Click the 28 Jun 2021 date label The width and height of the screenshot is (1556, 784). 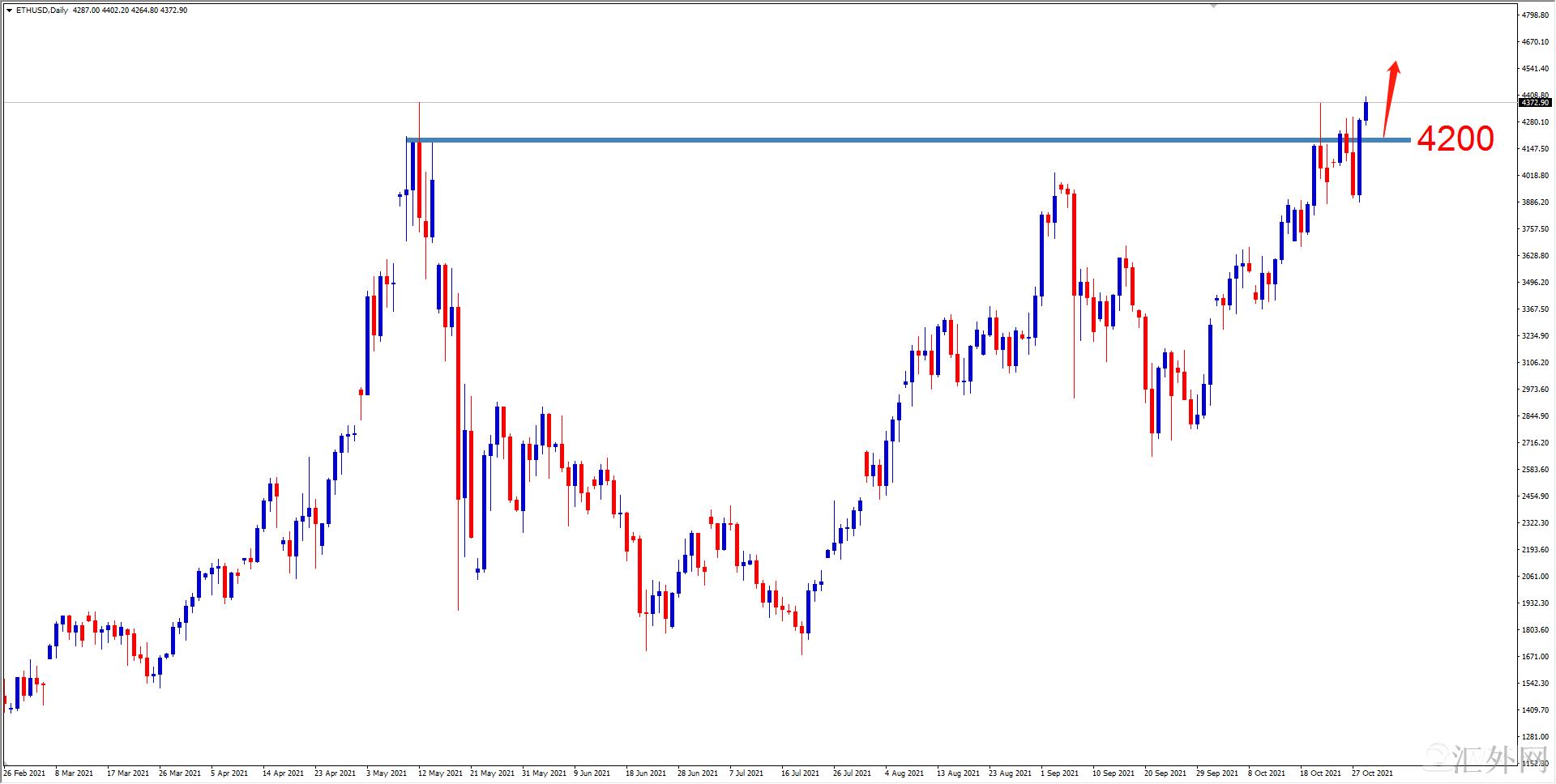[698, 773]
